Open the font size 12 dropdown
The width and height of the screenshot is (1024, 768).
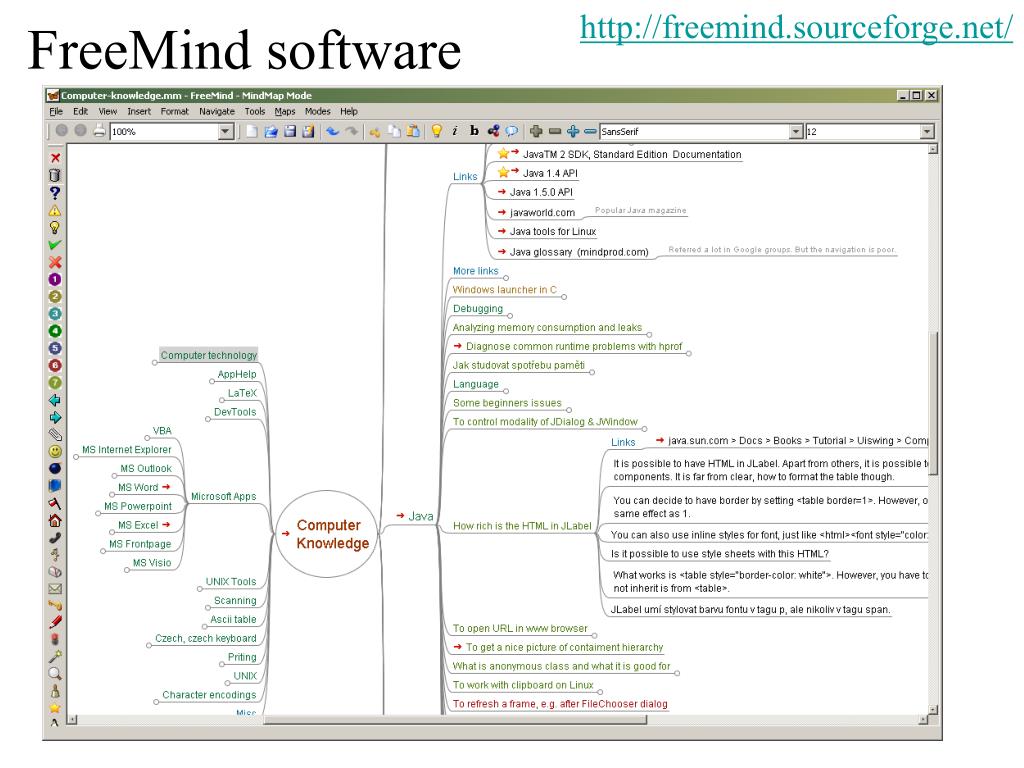927,131
